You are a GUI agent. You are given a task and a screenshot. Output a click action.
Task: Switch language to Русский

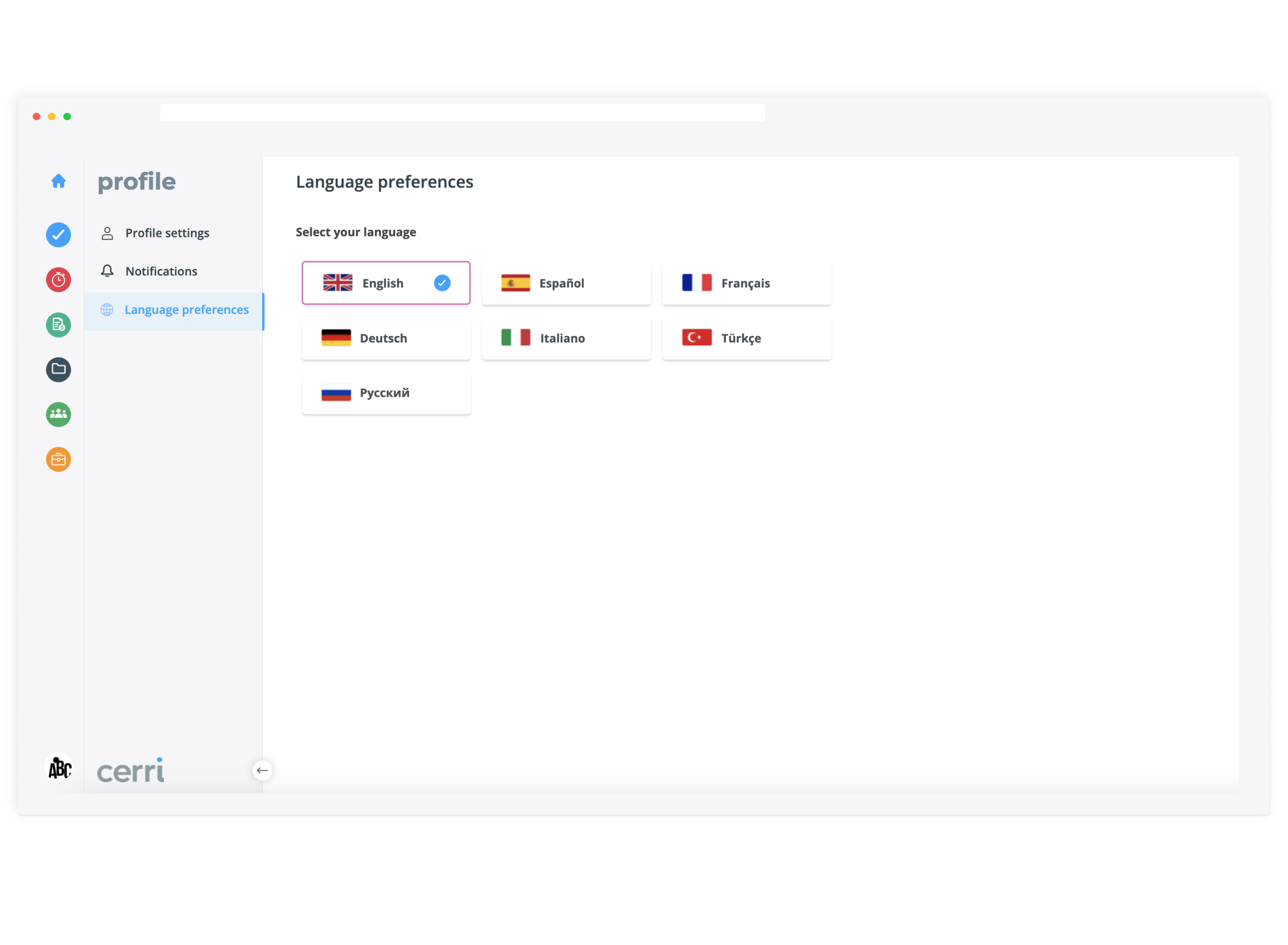(386, 393)
